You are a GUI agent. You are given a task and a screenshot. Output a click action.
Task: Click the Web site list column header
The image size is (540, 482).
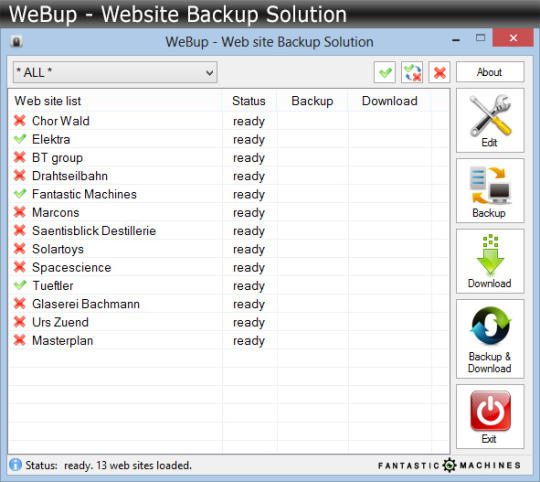(x=115, y=101)
